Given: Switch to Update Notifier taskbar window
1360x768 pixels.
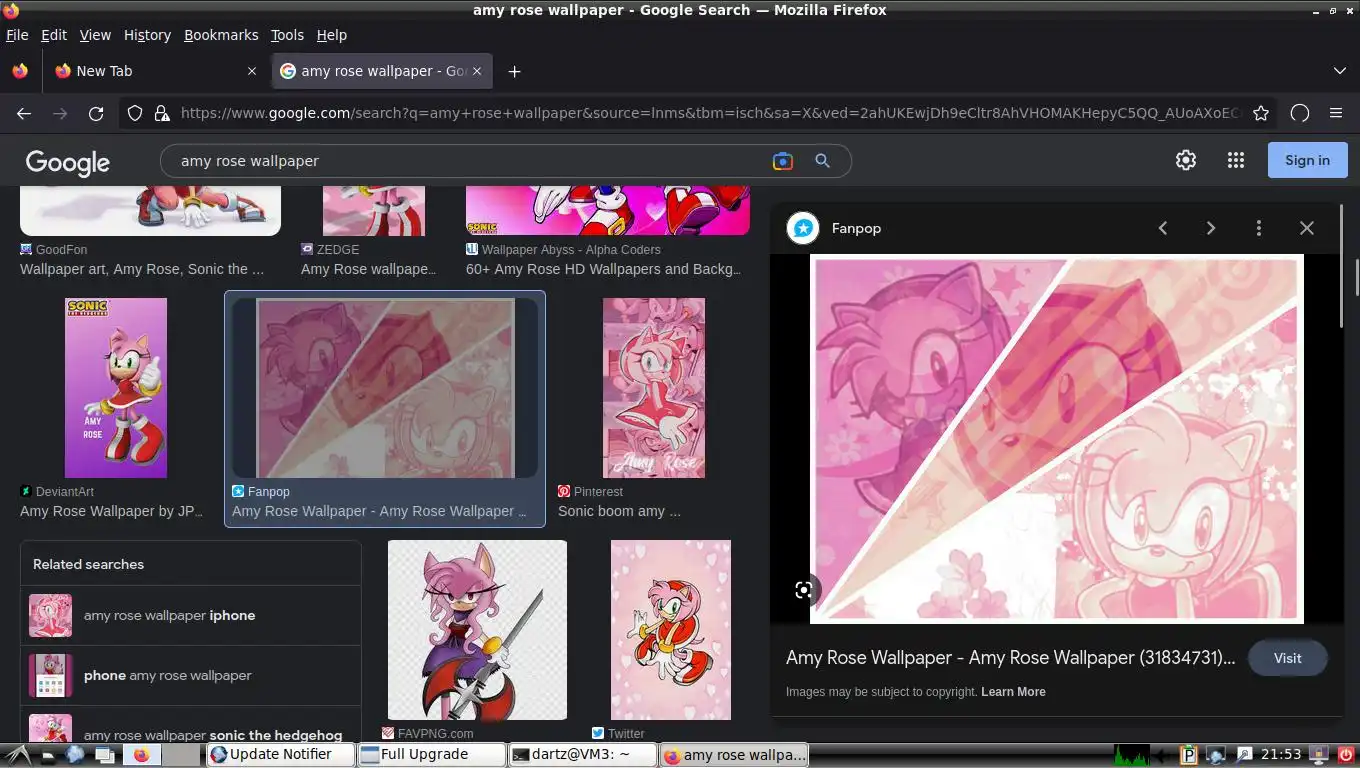Looking at the screenshot, I should coord(280,755).
